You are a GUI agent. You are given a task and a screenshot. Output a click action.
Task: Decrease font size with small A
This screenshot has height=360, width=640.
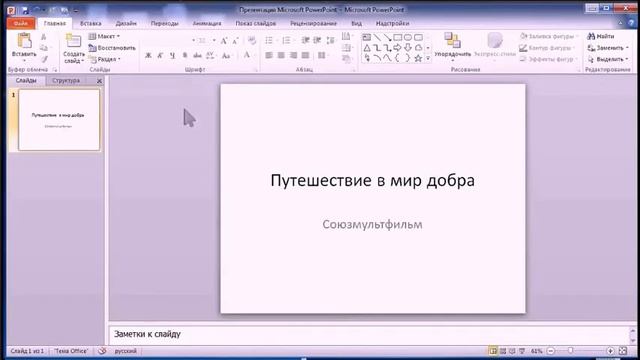click(x=236, y=40)
